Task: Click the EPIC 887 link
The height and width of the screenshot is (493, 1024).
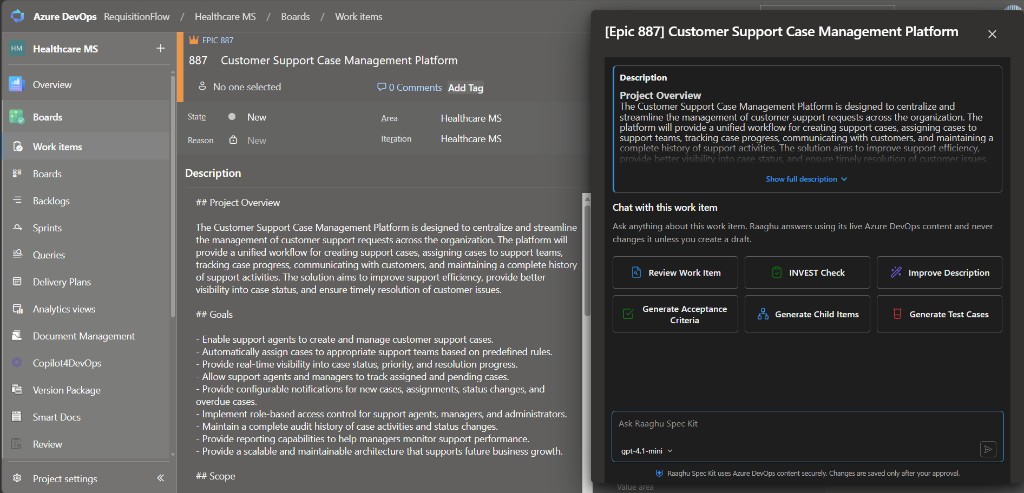Action: (x=217, y=40)
